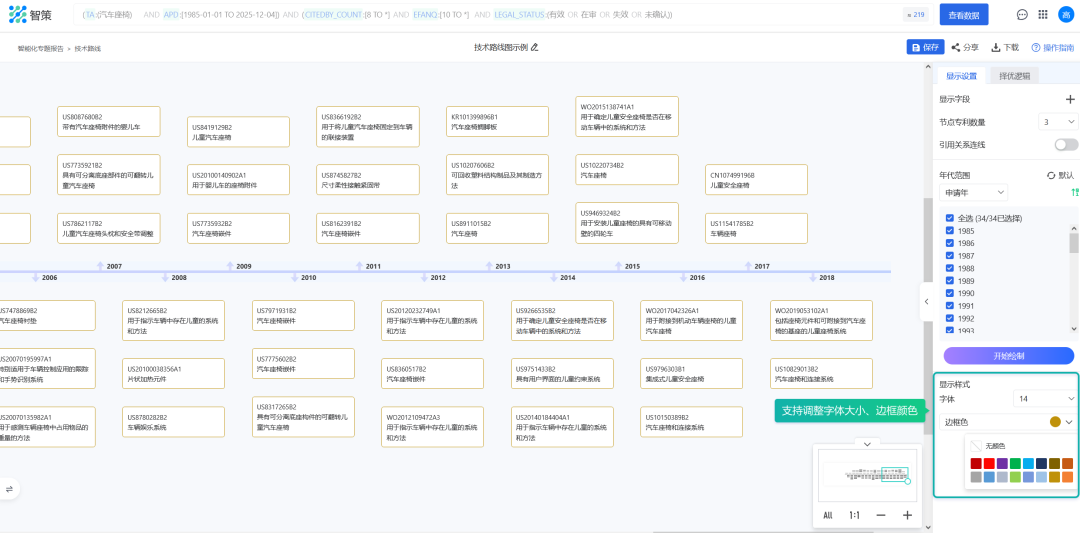Pick the purple color swatch
Image resolution: width=1080 pixels, height=533 pixels.
1002,463
